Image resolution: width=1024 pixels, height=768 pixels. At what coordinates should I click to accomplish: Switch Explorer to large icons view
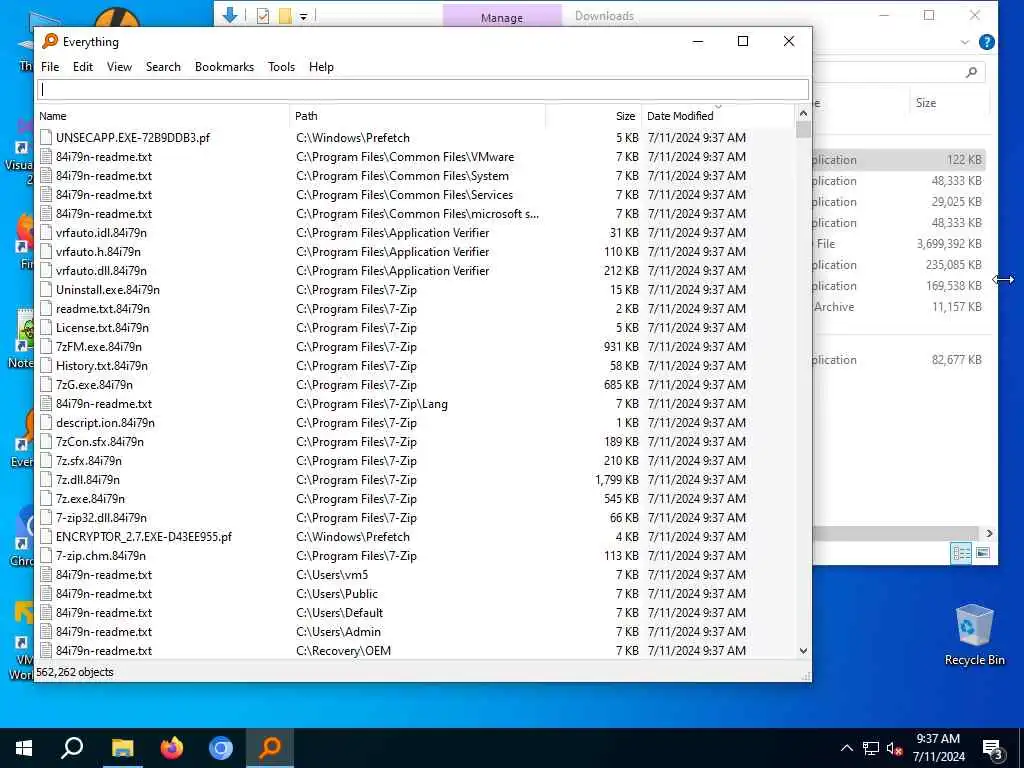(982, 553)
